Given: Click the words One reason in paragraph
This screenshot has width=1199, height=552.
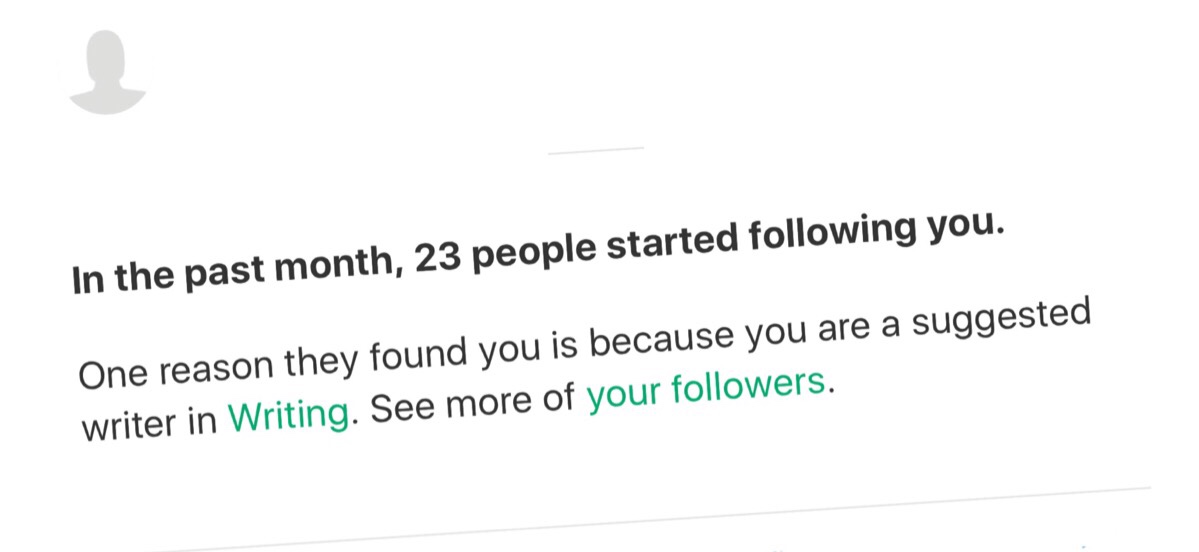Looking at the screenshot, I should [x=175, y=368].
